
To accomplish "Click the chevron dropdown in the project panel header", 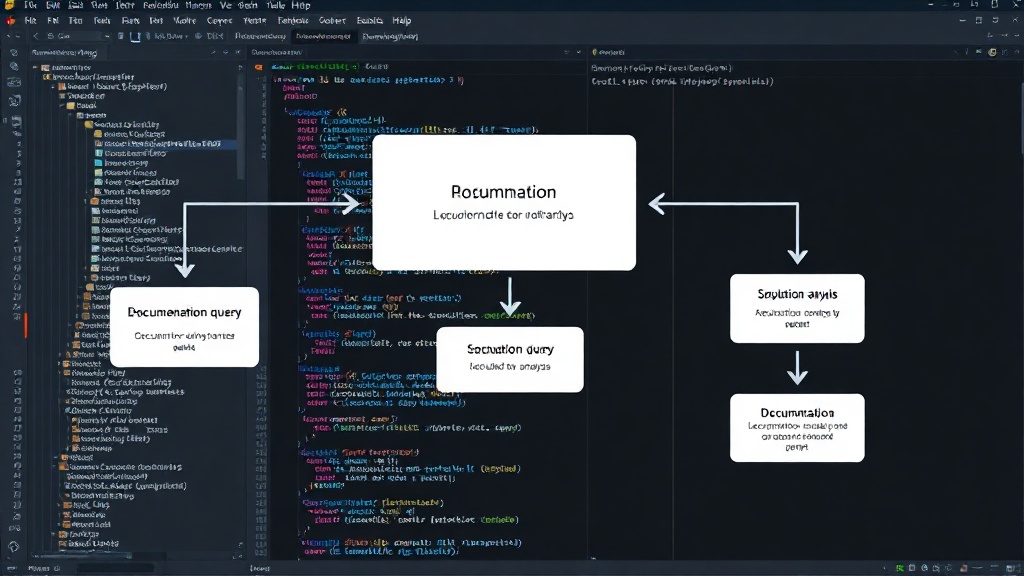I will pos(225,52).
